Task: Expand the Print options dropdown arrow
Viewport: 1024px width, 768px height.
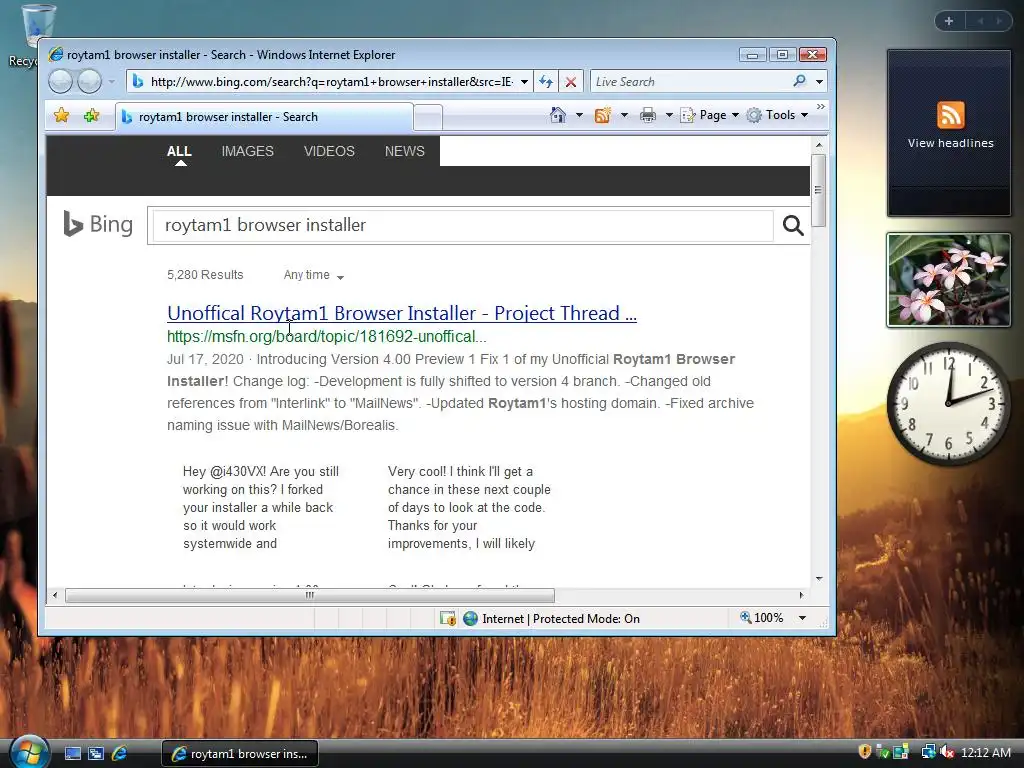Action: [669, 115]
